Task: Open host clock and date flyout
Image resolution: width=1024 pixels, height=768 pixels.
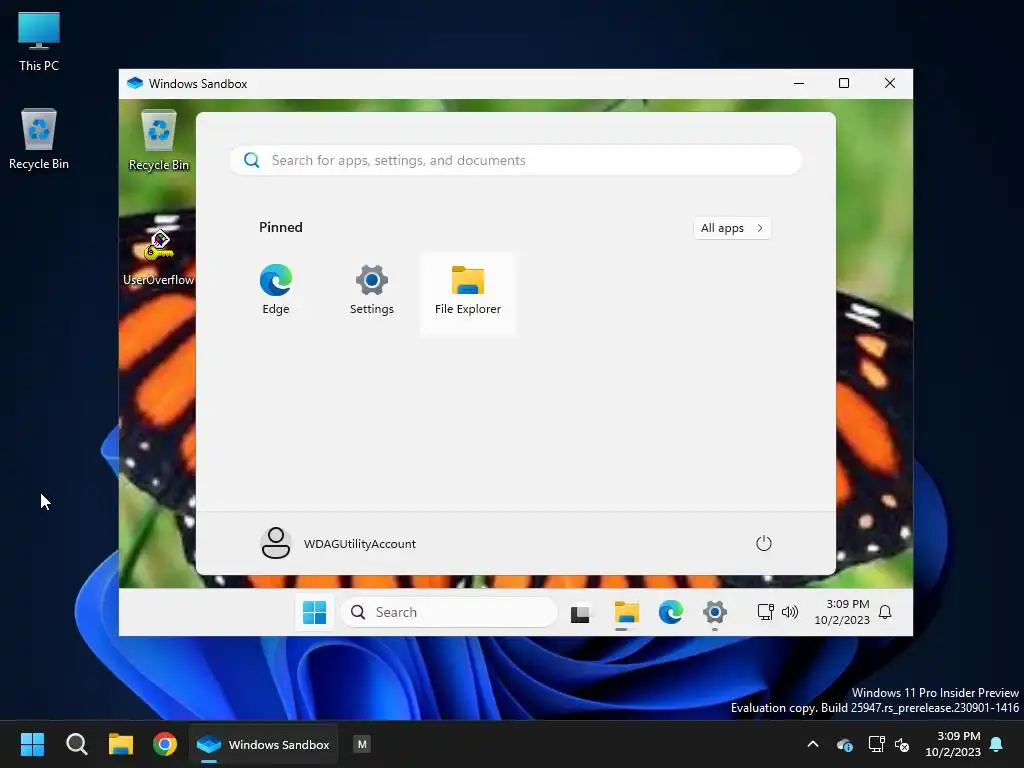Action: (953, 744)
